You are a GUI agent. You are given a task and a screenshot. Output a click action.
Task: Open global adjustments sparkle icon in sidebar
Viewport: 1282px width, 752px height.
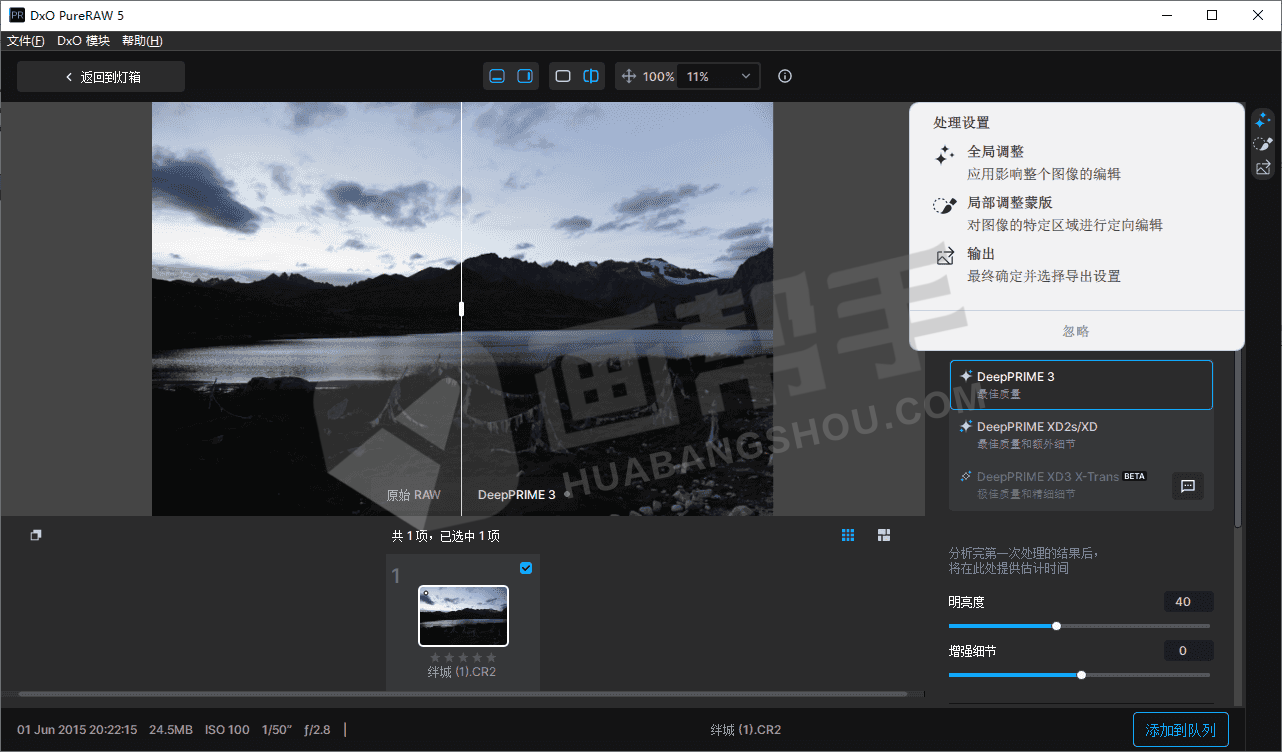point(1263,119)
